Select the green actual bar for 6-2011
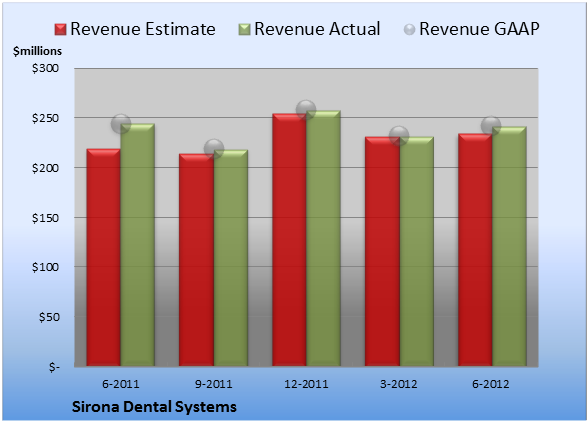 pyautogui.click(x=138, y=245)
